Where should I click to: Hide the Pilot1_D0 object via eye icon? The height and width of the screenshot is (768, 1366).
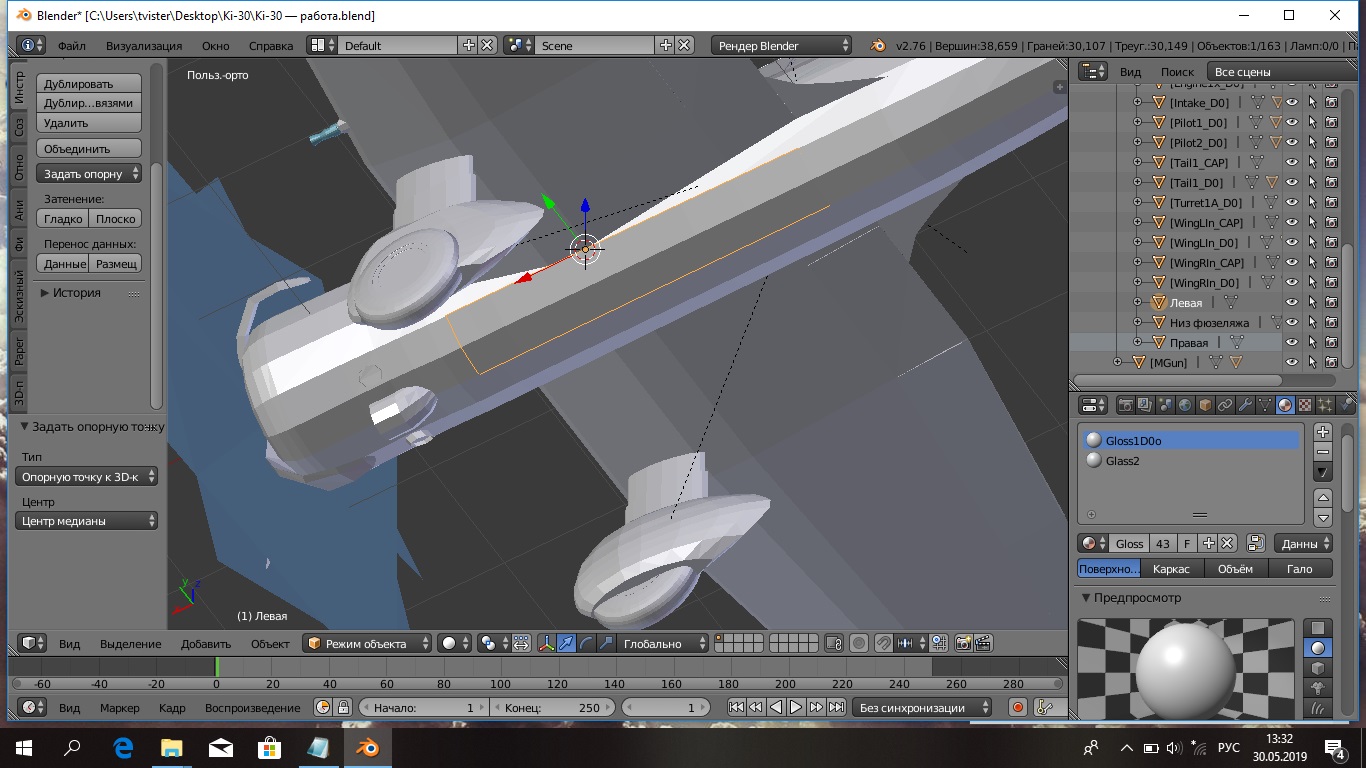pyautogui.click(x=1292, y=123)
